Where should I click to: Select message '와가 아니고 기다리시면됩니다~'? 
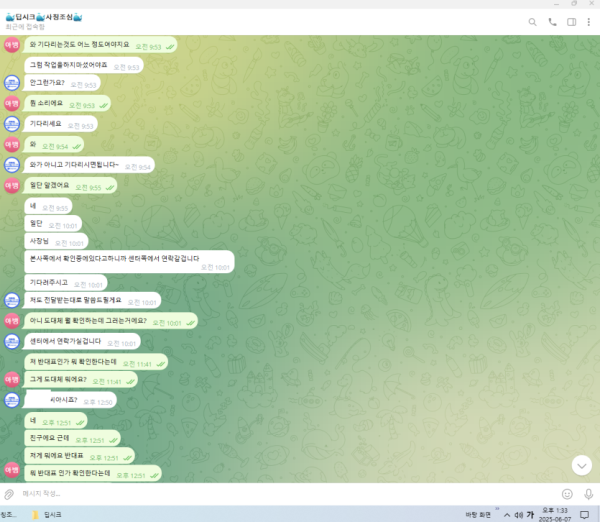point(90,165)
